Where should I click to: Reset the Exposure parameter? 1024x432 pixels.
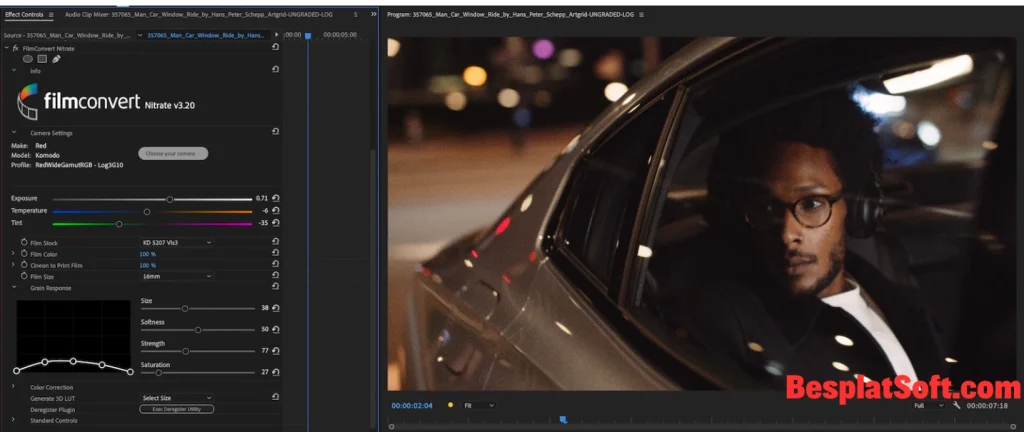[275, 198]
